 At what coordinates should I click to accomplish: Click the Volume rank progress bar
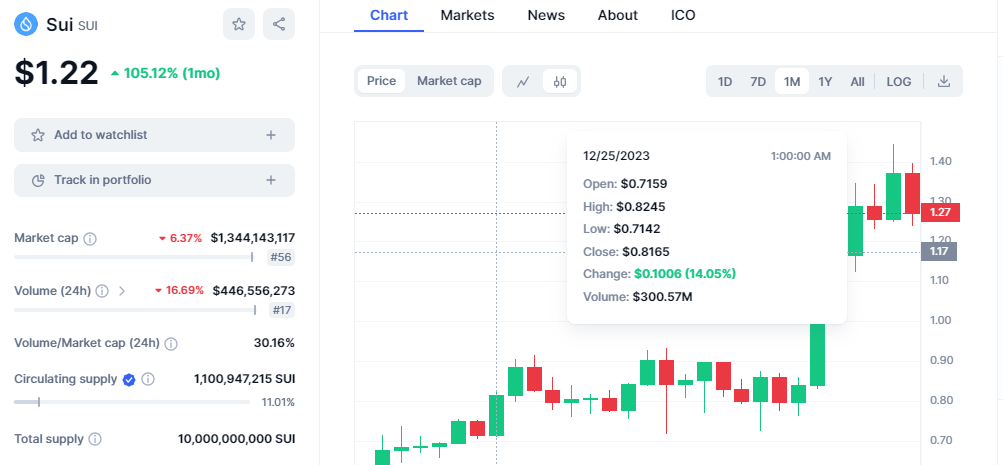coord(135,310)
